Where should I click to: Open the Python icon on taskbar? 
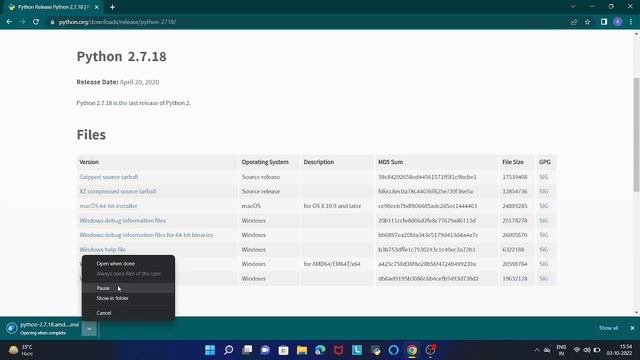tap(376, 350)
